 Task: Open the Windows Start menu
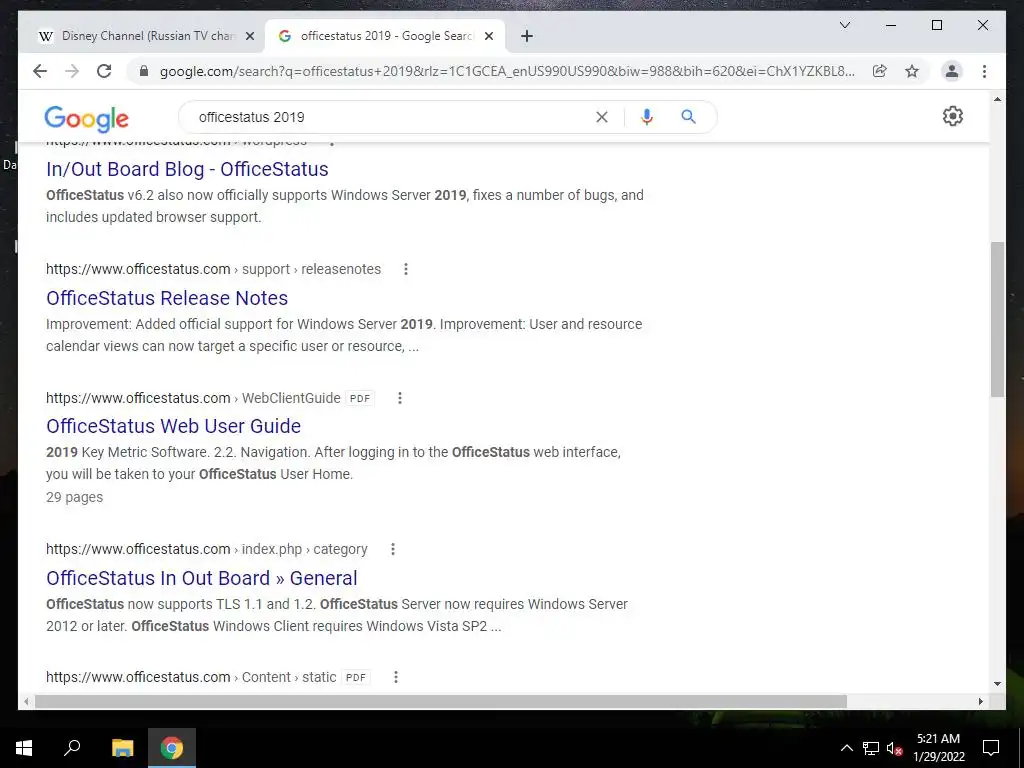coord(24,748)
